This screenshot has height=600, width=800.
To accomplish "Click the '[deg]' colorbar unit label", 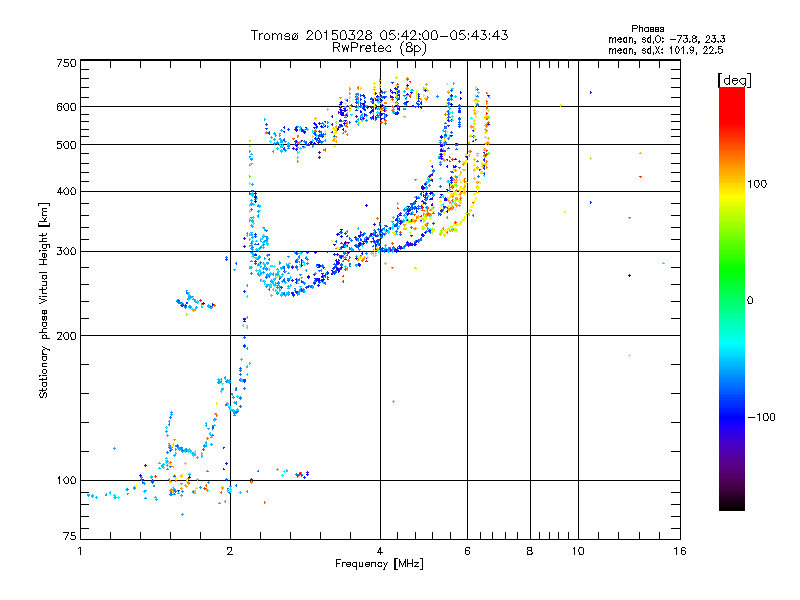I will coord(734,80).
